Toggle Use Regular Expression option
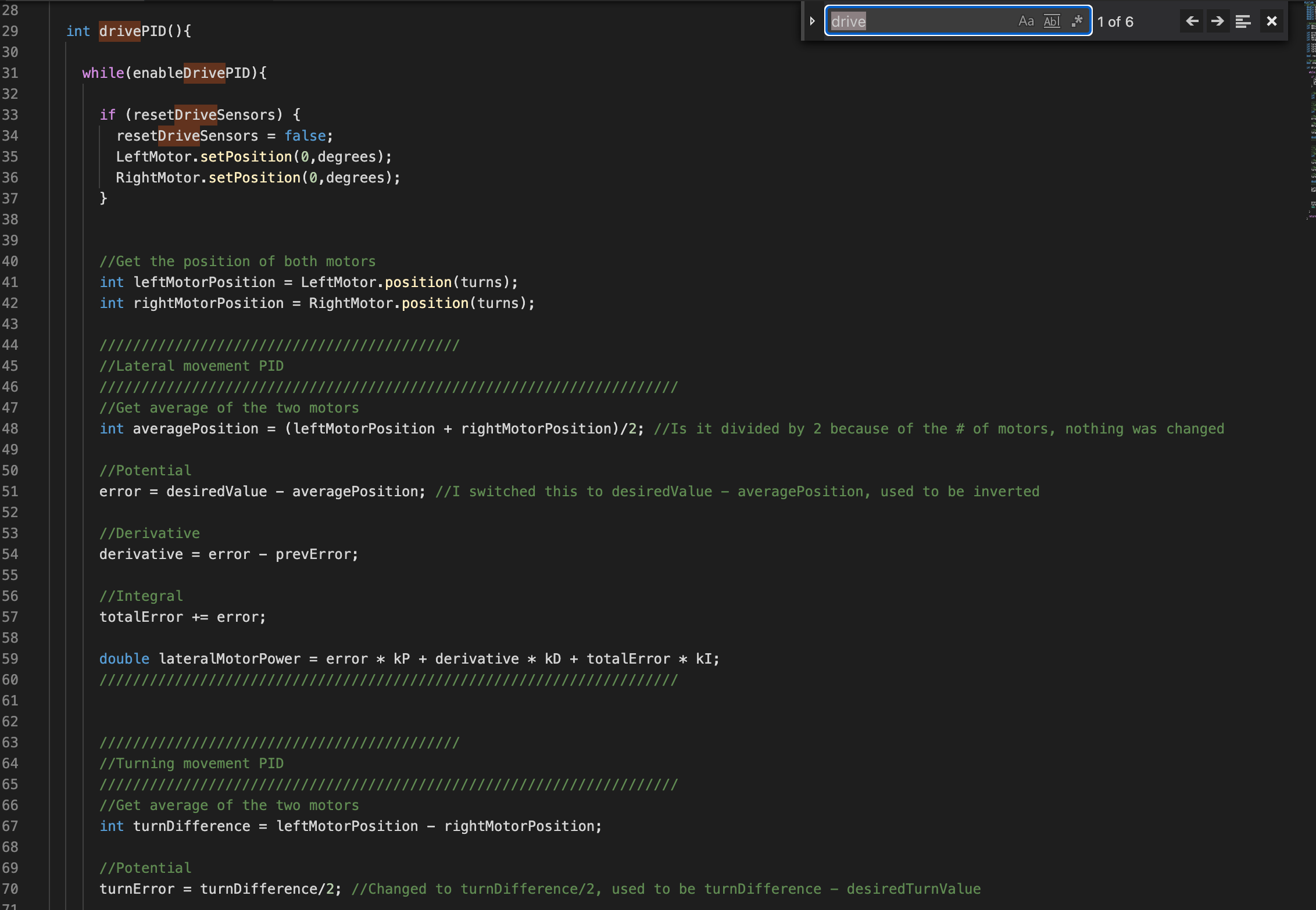The height and width of the screenshot is (910, 1316). tap(1077, 22)
